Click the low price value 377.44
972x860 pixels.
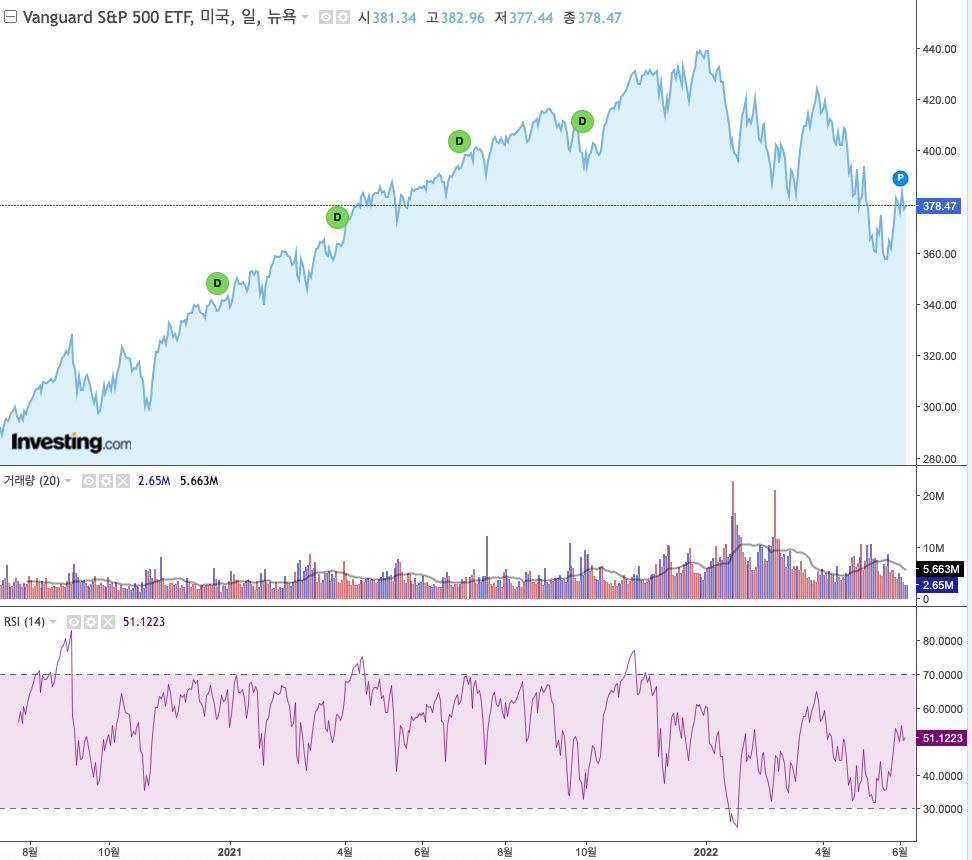coord(531,18)
